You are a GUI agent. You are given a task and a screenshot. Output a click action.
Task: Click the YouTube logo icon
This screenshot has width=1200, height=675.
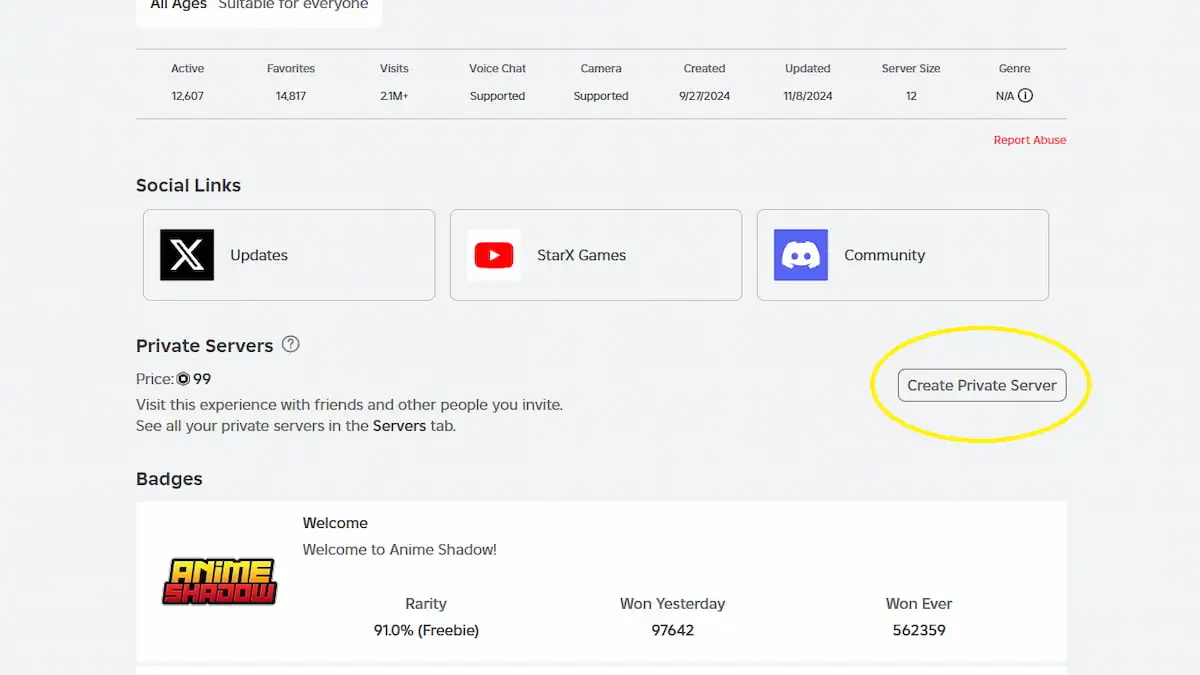click(494, 255)
